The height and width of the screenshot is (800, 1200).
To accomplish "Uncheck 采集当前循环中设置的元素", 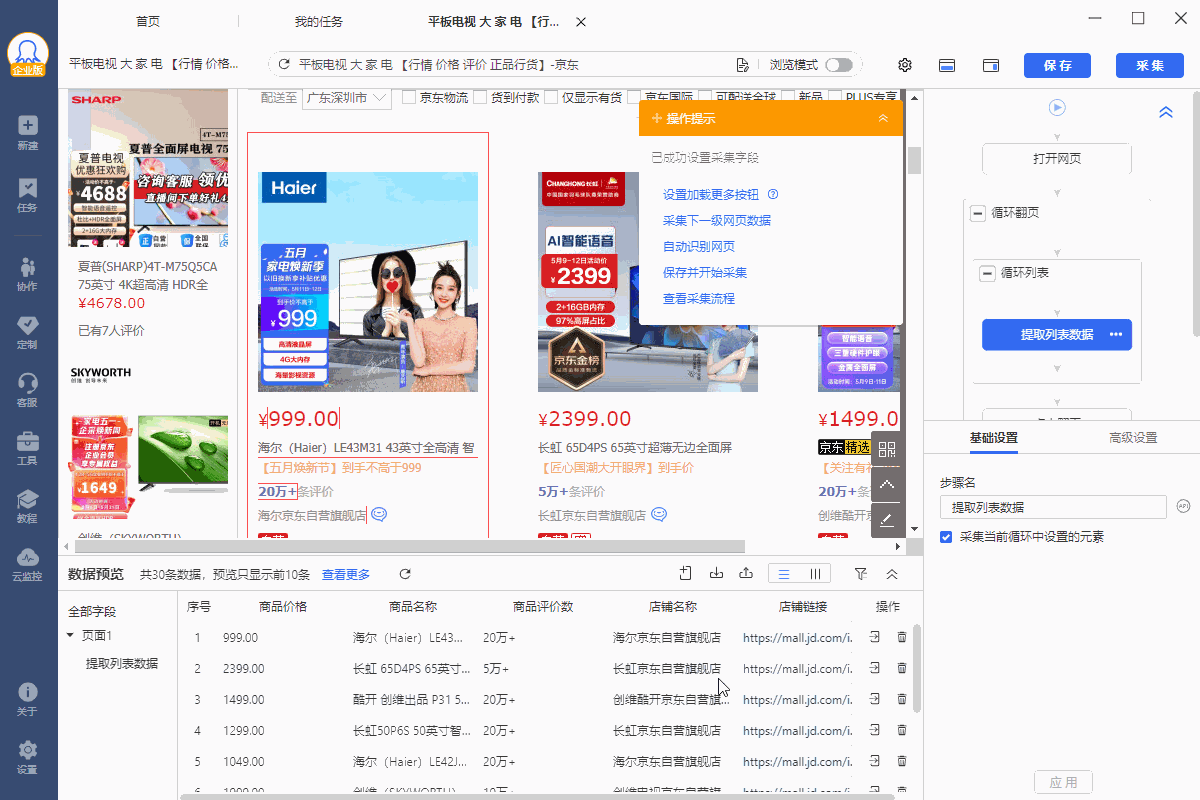I will click(946, 537).
